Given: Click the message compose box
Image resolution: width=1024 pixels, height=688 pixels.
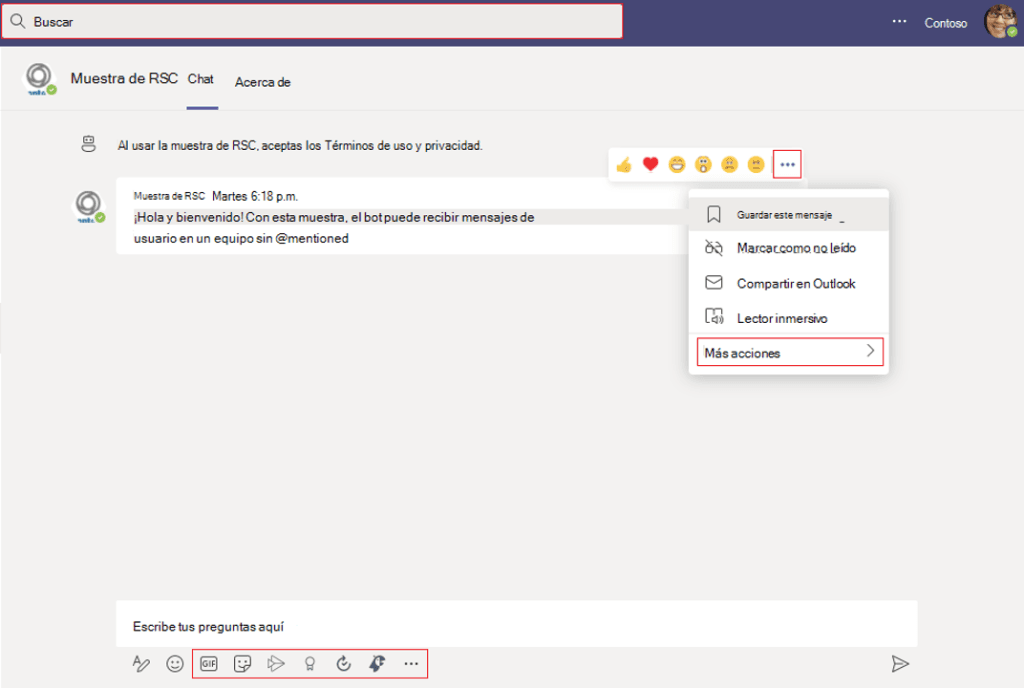Looking at the screenshot, I should click(x=517, y=625).
